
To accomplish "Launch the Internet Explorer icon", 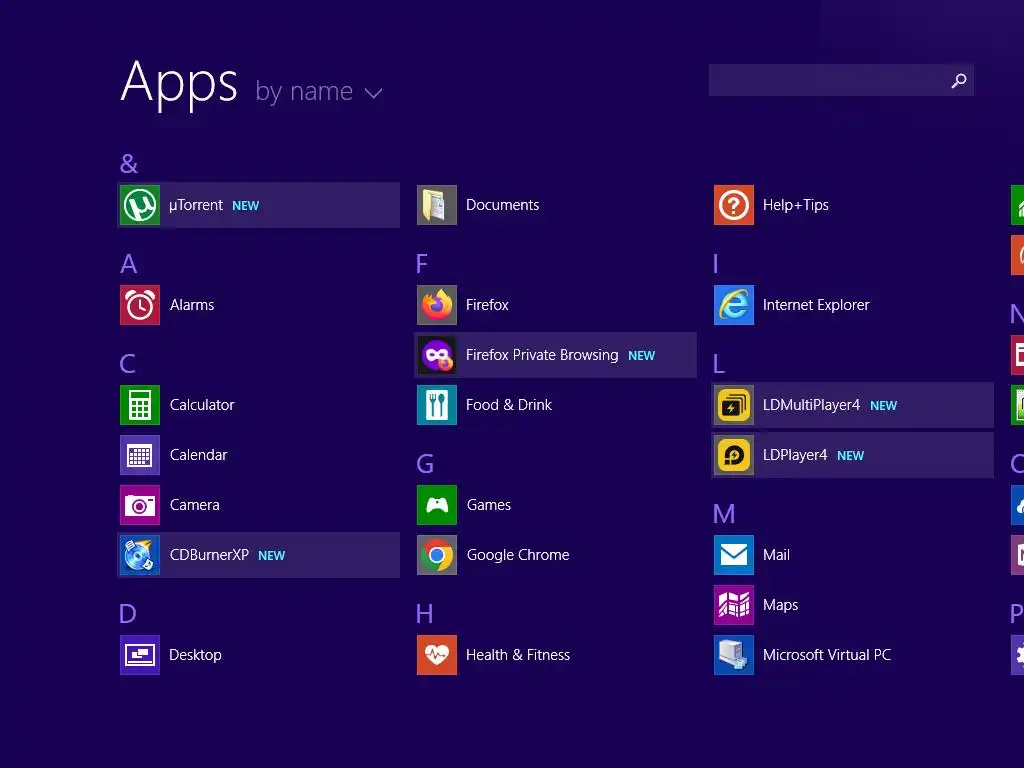I will pos(734,305).
